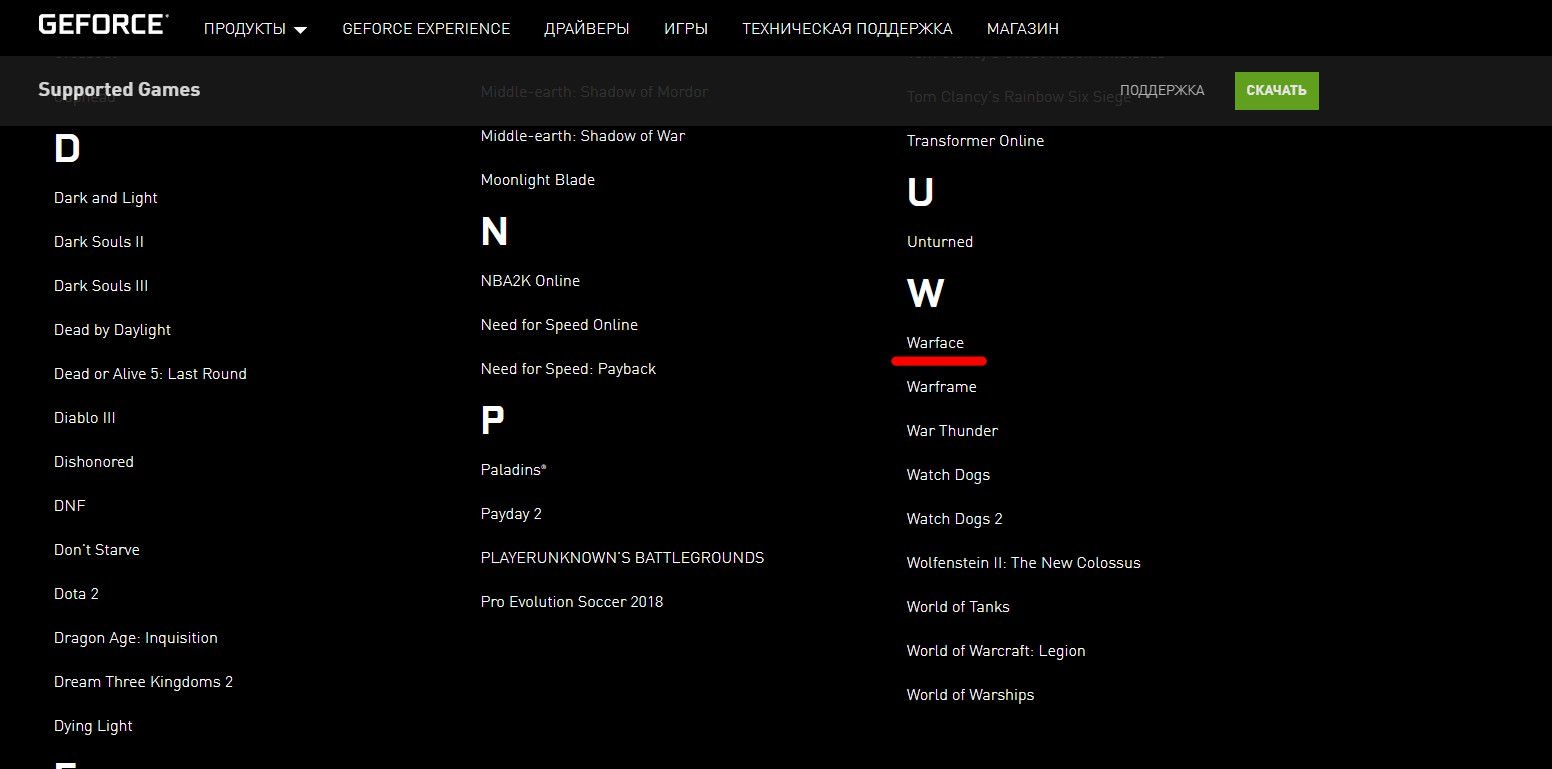This screenshot has width=1552, height=769.
Task: Open the GEFORCE EXPERIENCE menu item
Action: click(x=426, y=29)
